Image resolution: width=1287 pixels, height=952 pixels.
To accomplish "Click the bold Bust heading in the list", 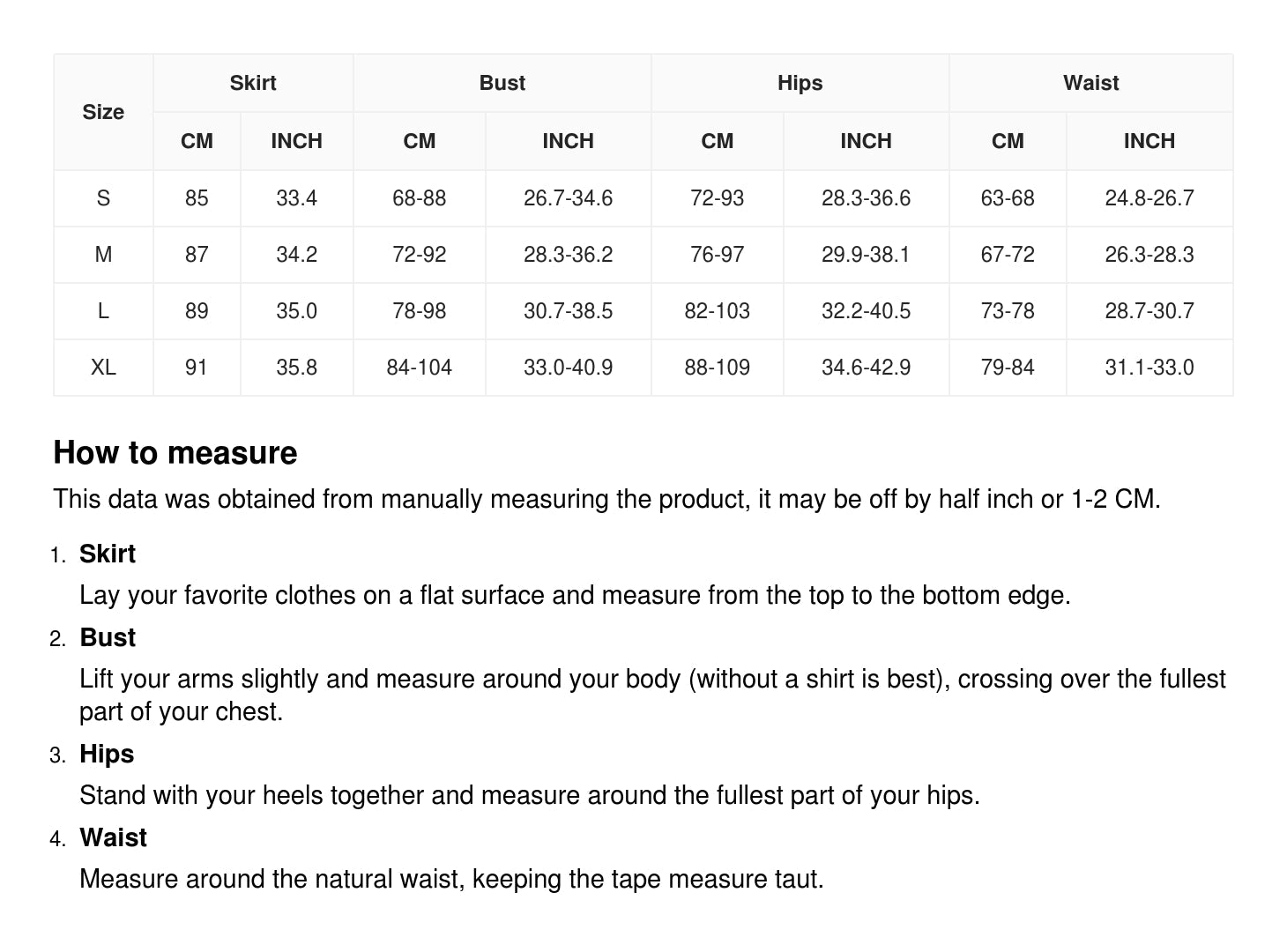I will pos(108,637).
